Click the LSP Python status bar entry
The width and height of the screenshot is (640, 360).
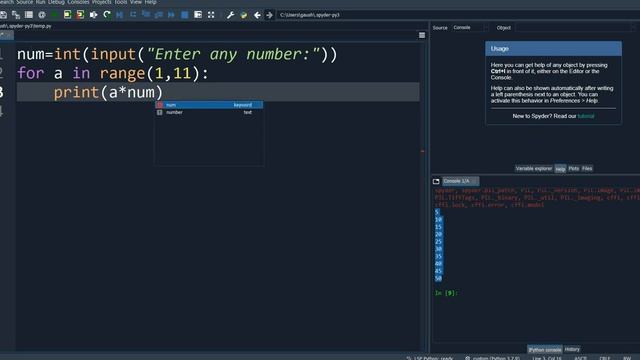[x=431, y=358]
